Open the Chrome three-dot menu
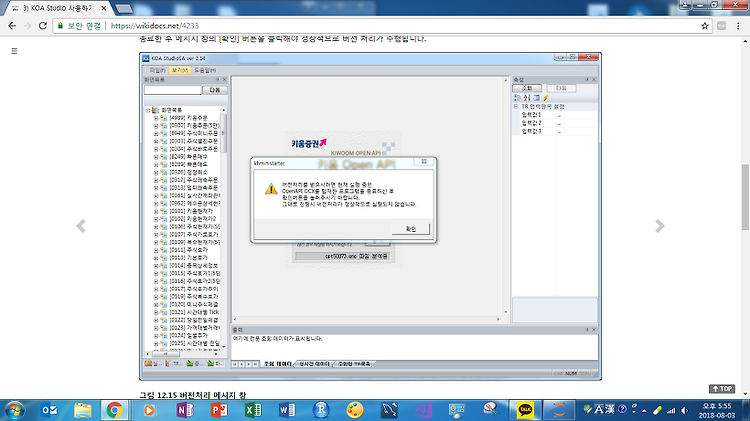This screenshot has height=421, width=750. pyautogui.click(x=738, y=26)
